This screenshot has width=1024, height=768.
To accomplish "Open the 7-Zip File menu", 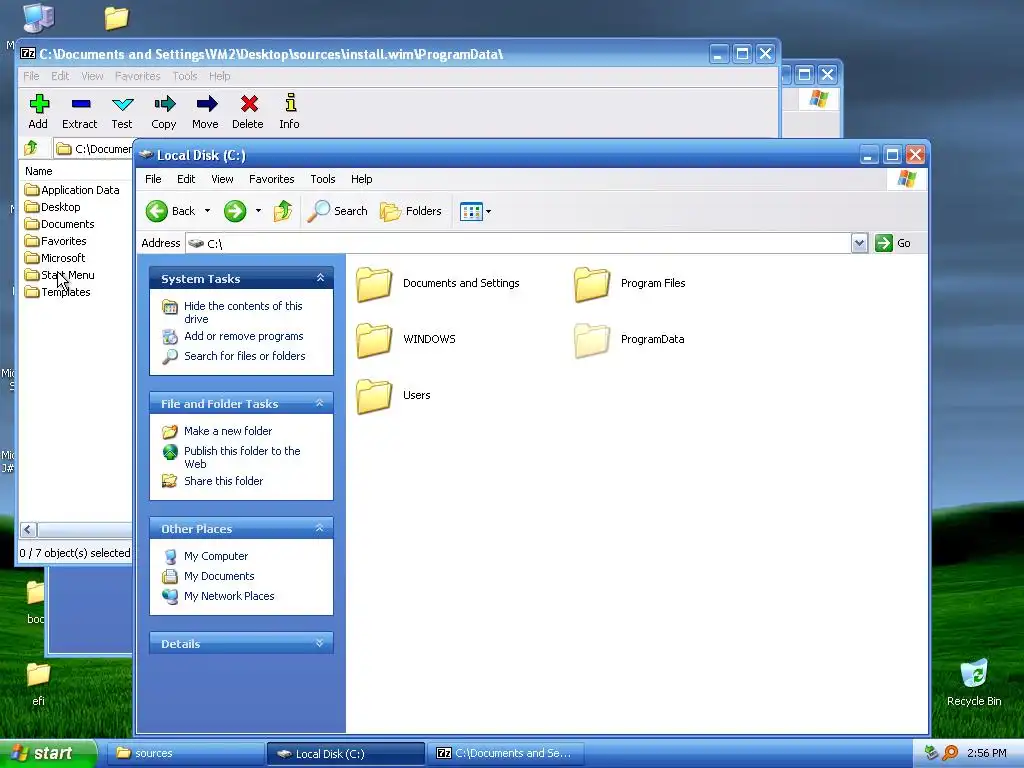I will coord(31,76).
